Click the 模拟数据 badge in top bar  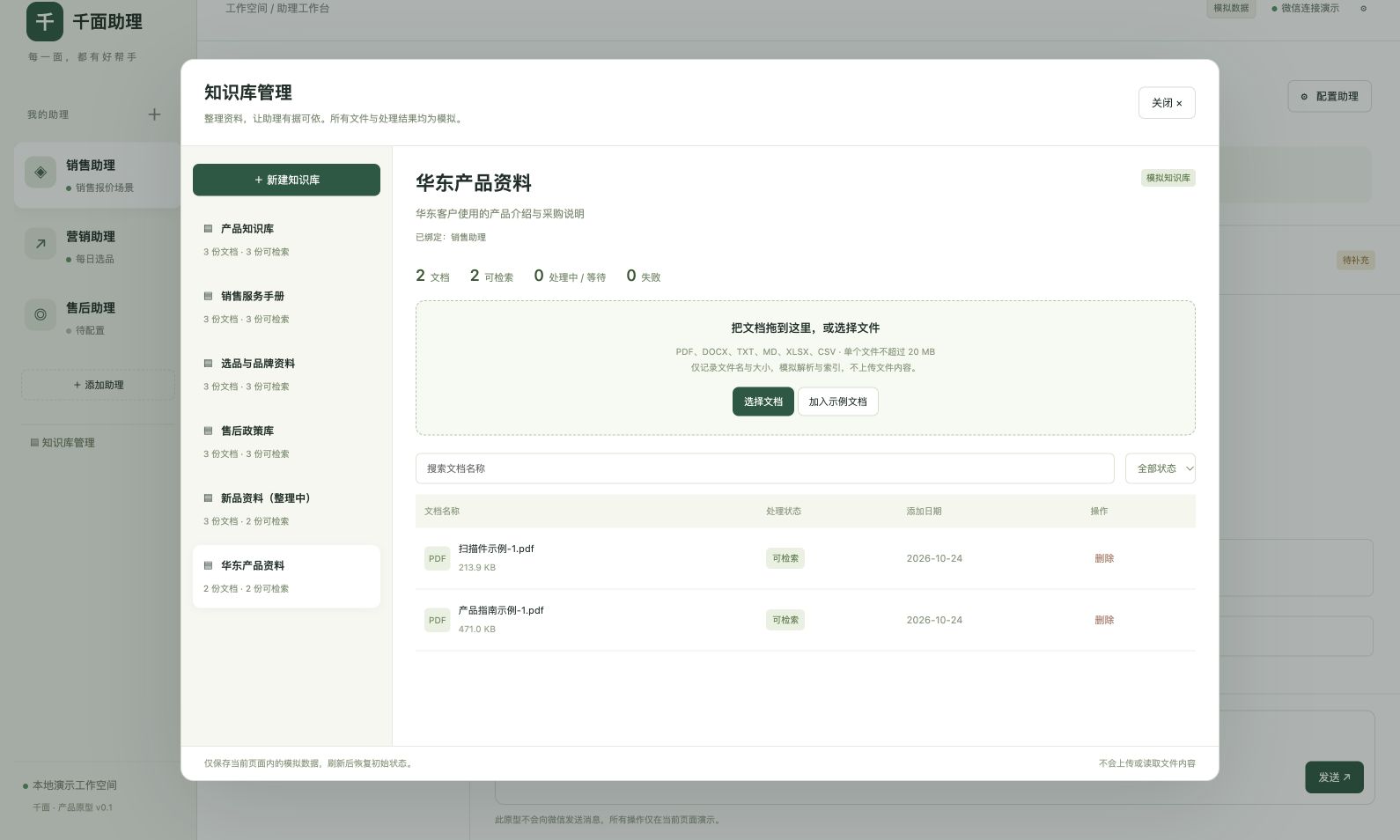(x=1231, y=9)
